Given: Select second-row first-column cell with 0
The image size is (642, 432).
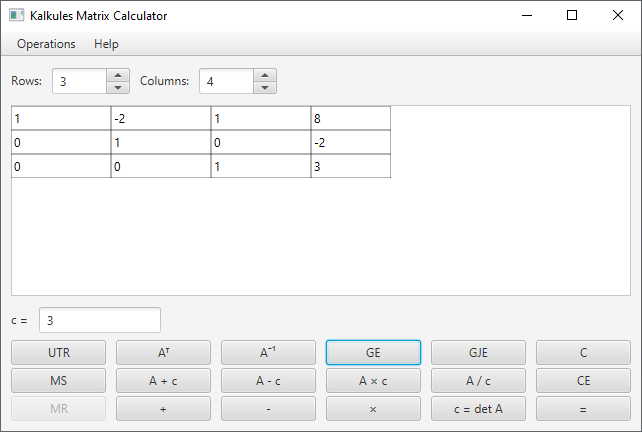Looking at the screenshot, I should point(61,142).
